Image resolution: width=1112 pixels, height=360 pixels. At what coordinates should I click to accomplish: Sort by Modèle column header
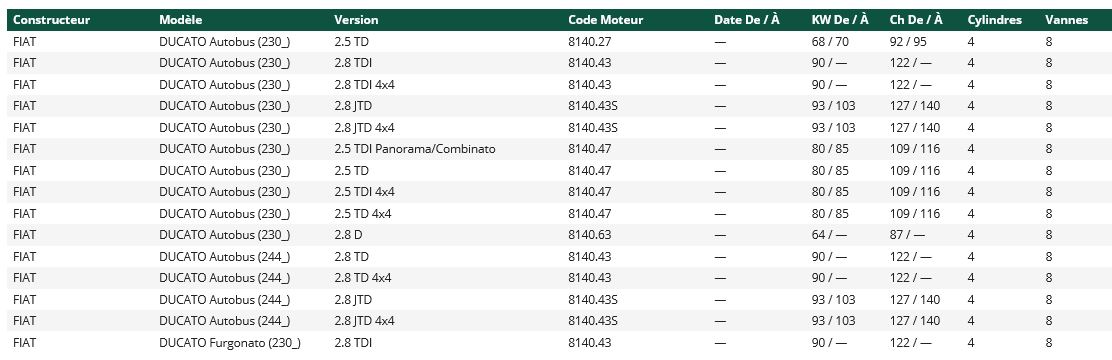coord(180,20)
